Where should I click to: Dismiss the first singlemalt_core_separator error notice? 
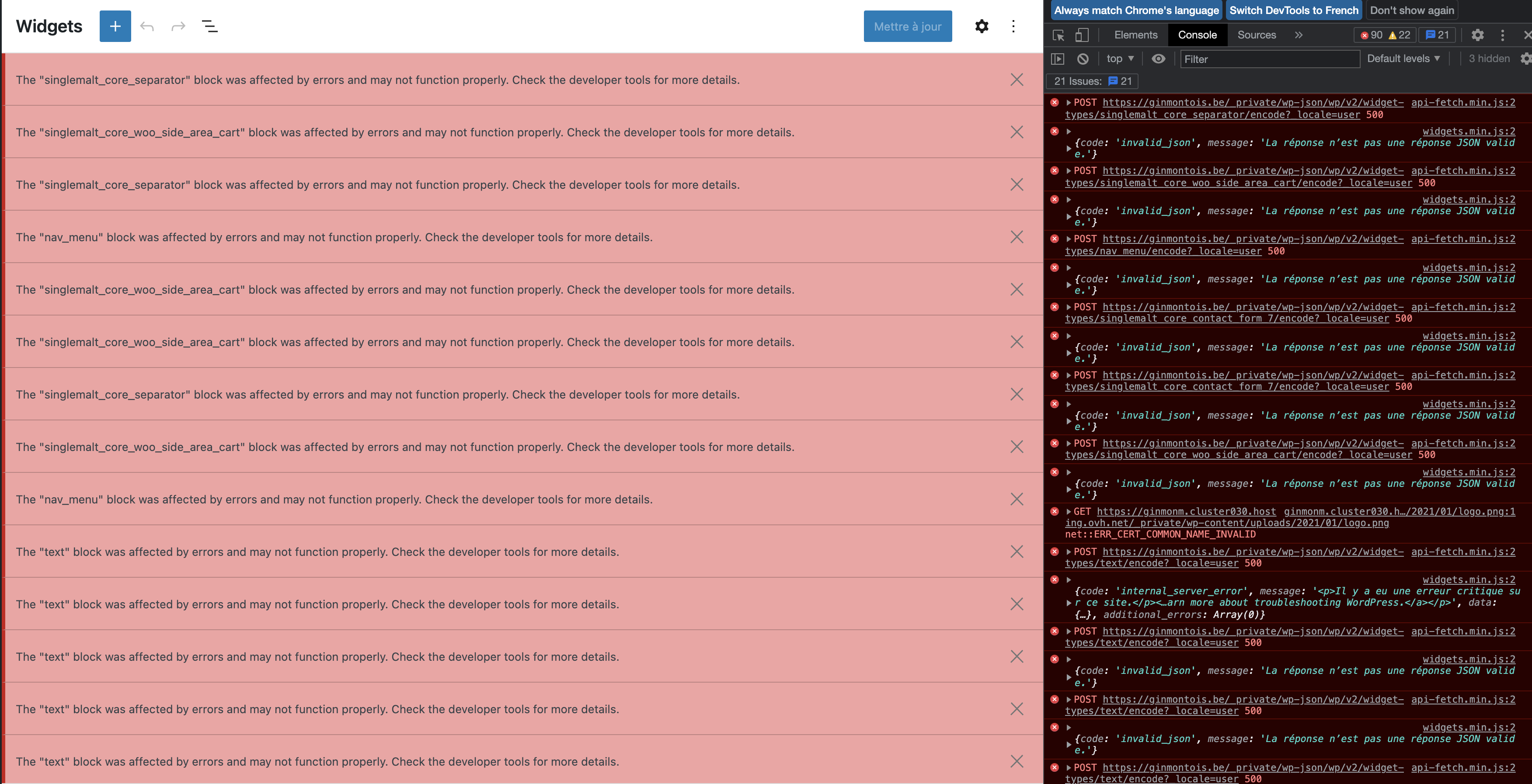pyautogui.click(x=1017, y=80)
